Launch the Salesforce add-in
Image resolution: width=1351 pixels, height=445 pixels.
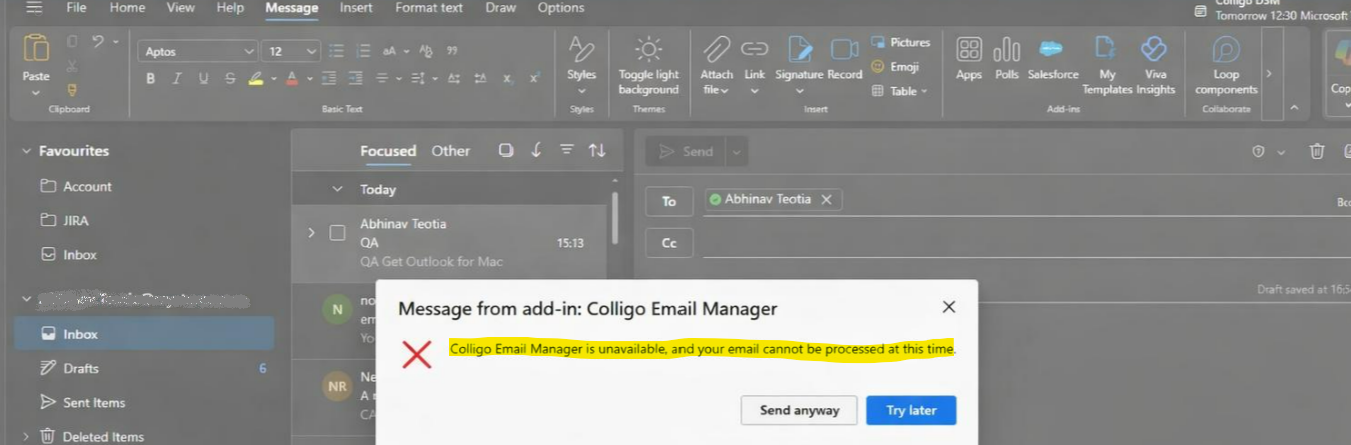(x=1050, y=49)
